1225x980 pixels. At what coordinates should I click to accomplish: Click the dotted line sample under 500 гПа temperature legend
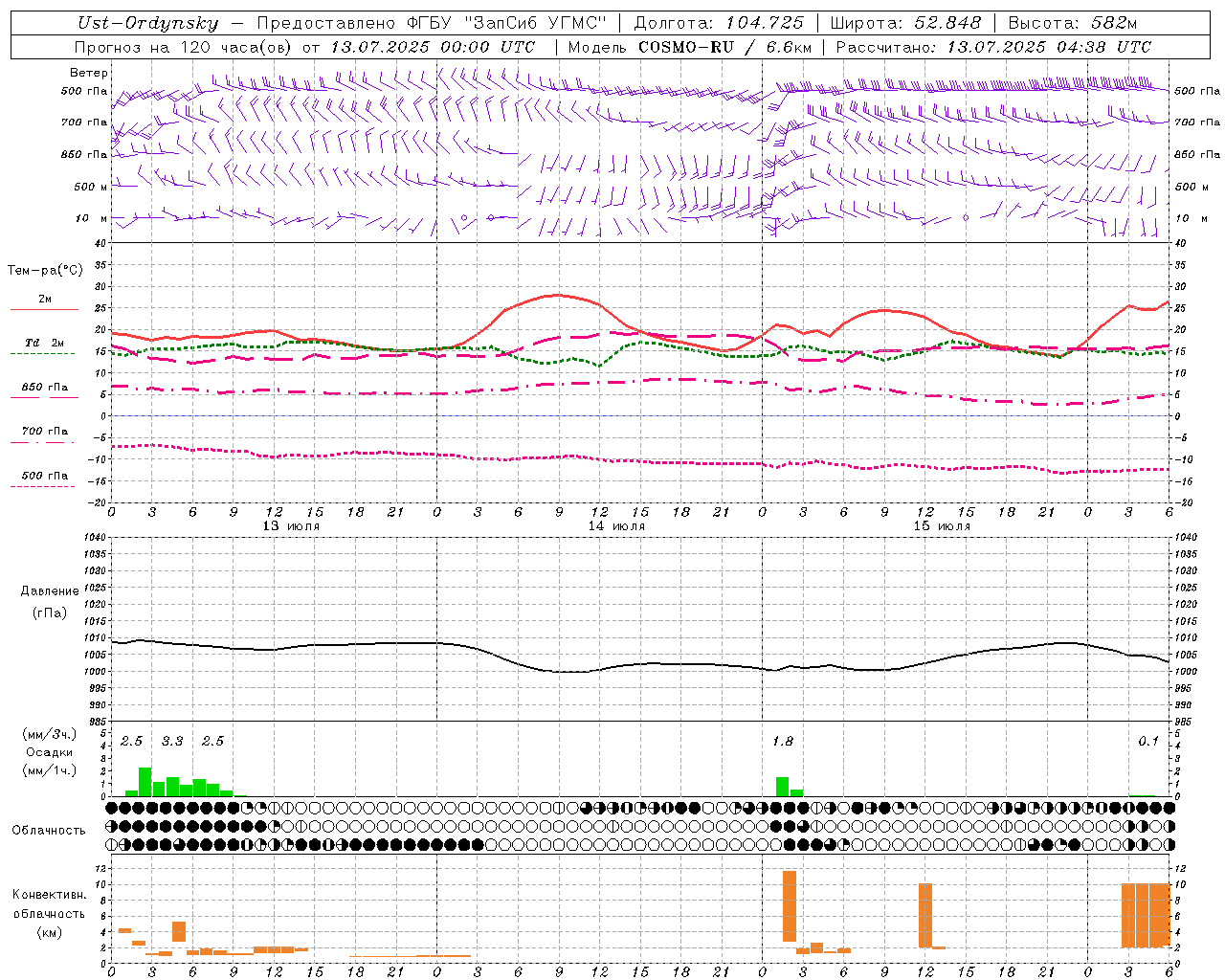click(42, 487)
